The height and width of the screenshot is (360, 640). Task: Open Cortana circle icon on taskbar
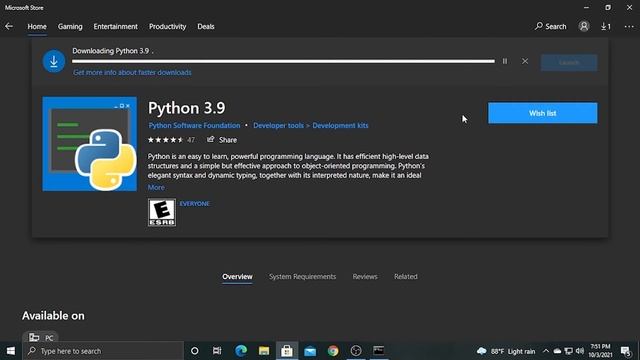[195, 351]
